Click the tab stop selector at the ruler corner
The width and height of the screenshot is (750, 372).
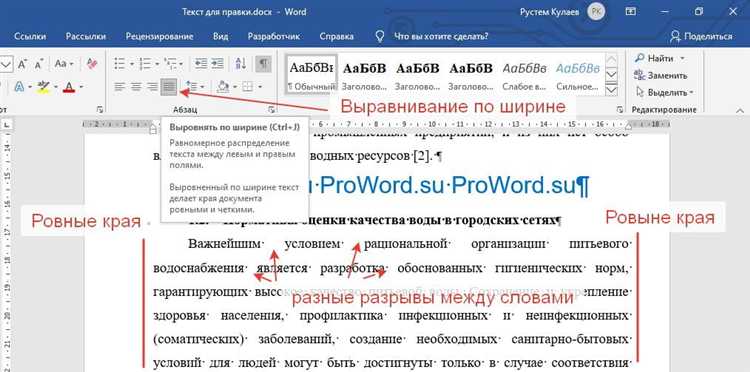pos(7,125)
